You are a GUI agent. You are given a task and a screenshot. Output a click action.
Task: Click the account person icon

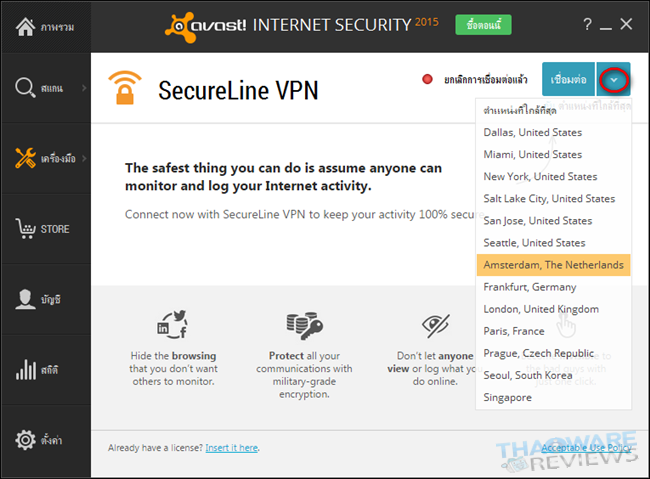(x=27, y=299)
